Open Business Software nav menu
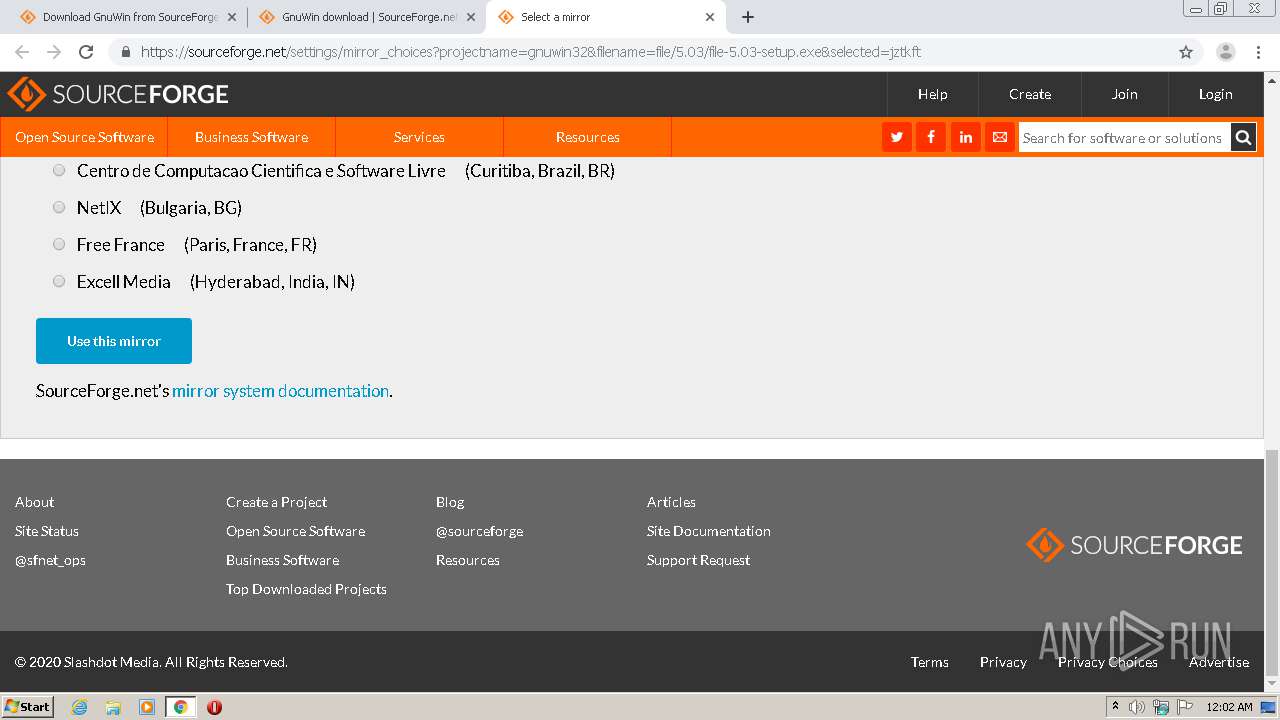Screen dimensions: 1280x720 (251, 137)
